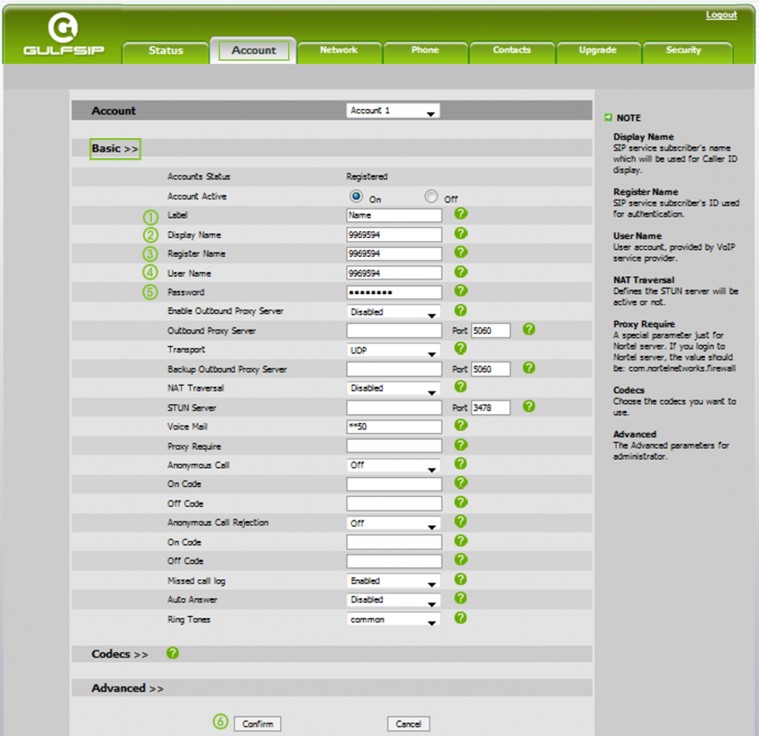Click the 'Registered' account status text
Viewport: 759px width, 736px height.
coord(367,177)
